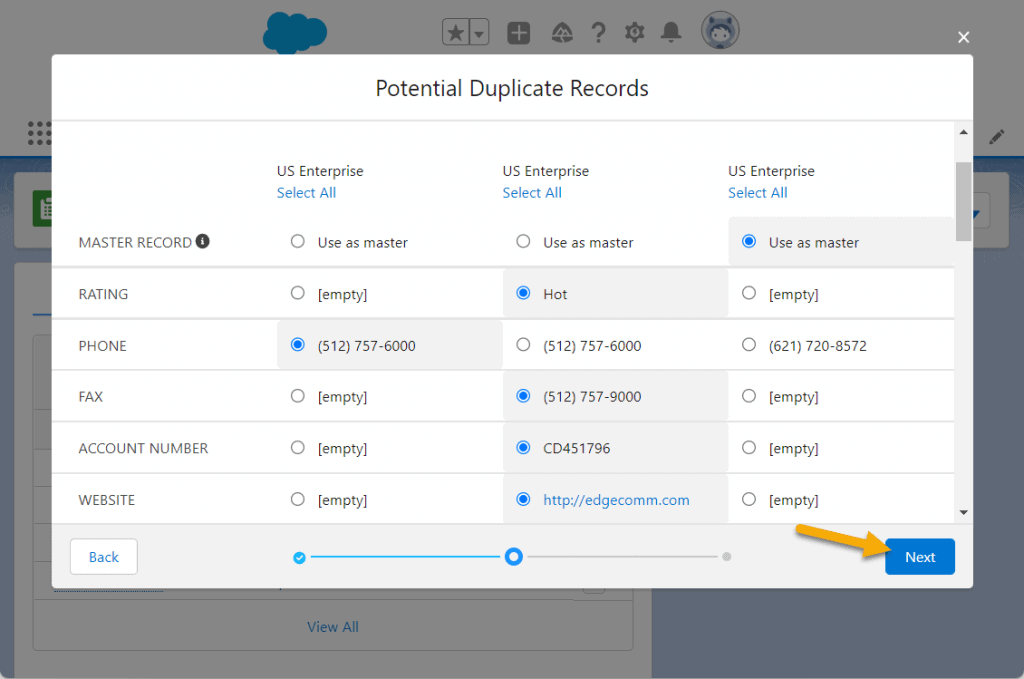Open Salesforce Help question mark icon
Image resolution: width=1024 pixels, height=679 pixels.
click(x=598, y=32)
